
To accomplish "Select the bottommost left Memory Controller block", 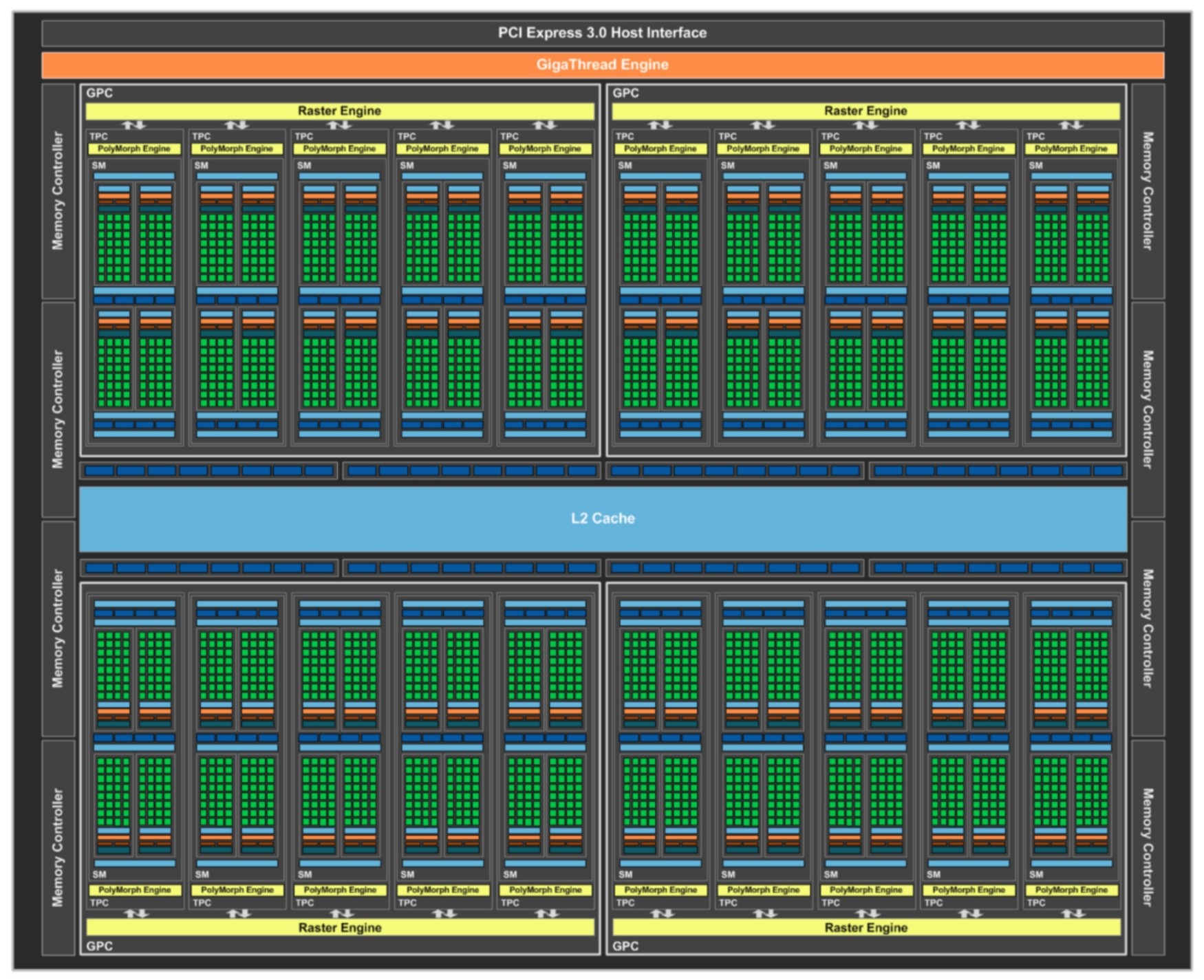I will tap(58, 847).
